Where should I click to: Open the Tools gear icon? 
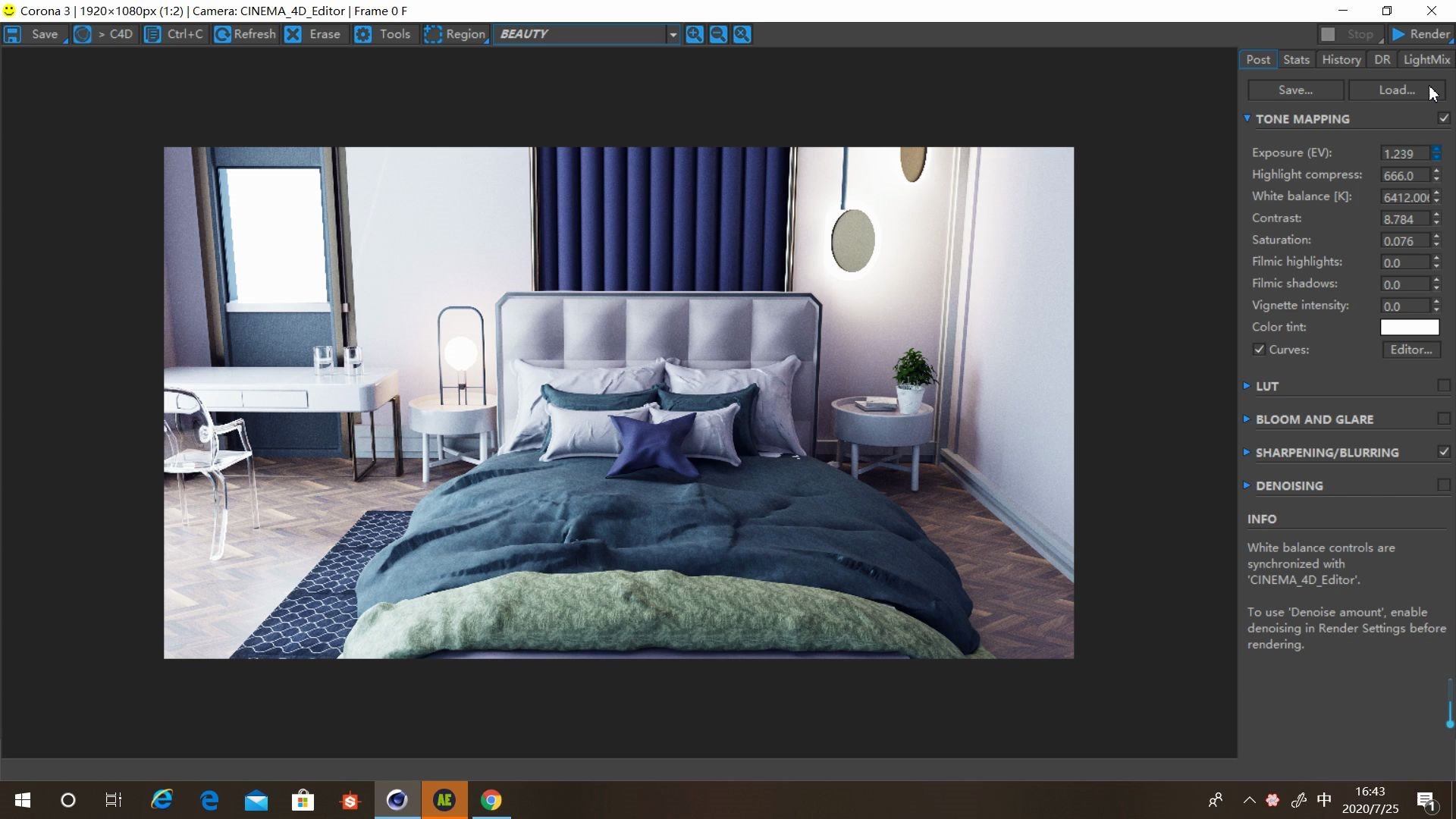click(x=363, y=34)
